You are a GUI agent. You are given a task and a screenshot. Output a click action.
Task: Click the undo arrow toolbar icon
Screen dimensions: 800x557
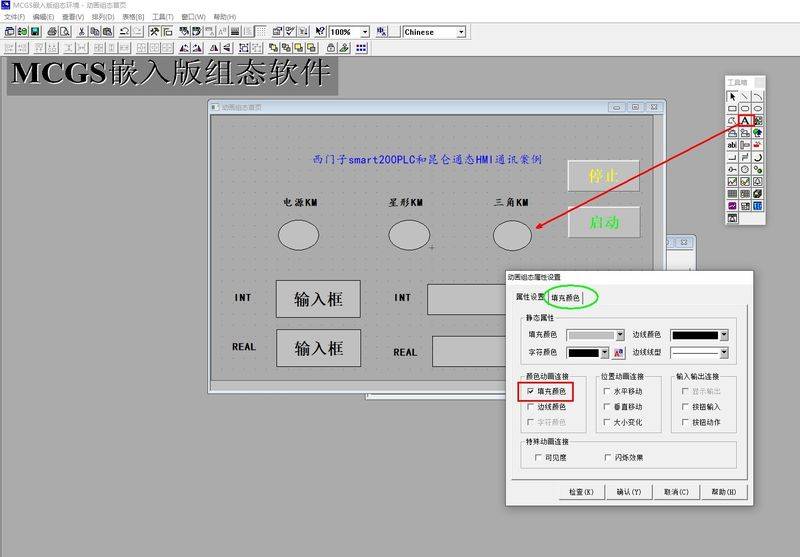pyautogui.click(x=124, y=32)
